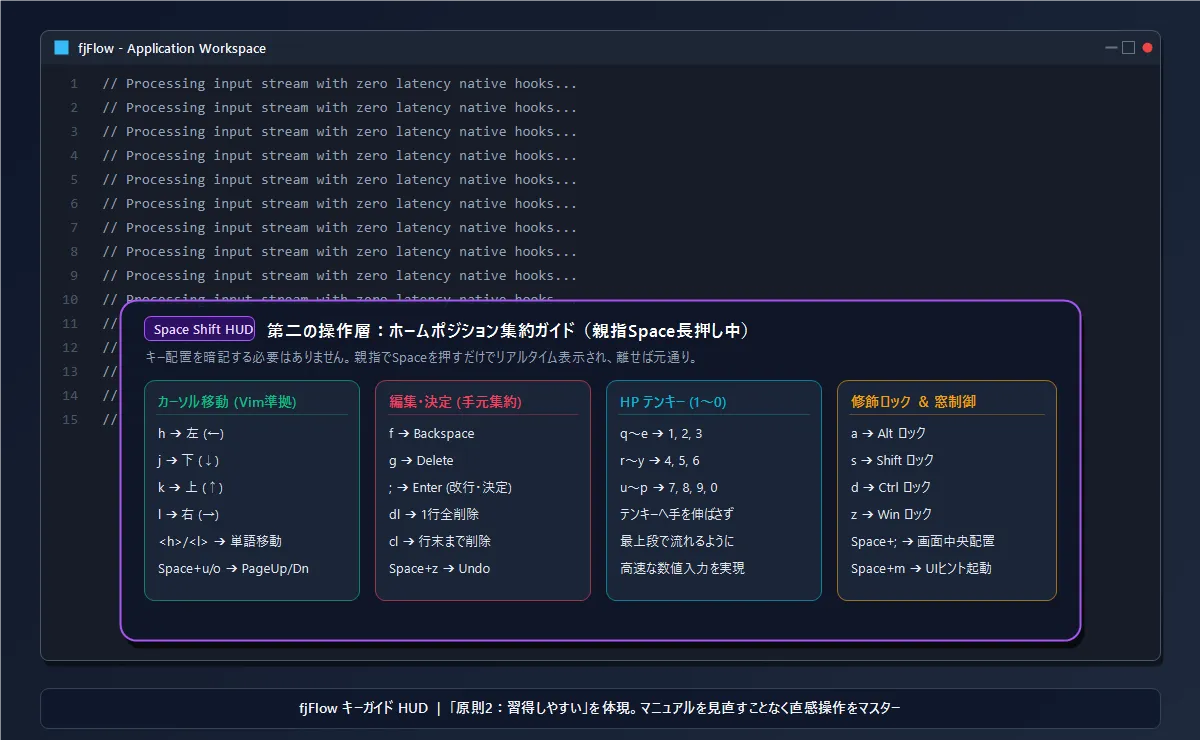Click line number 3 in the gutter
Image resolution: width=1200 pixels, height=740 pixels.
point(74,132)
